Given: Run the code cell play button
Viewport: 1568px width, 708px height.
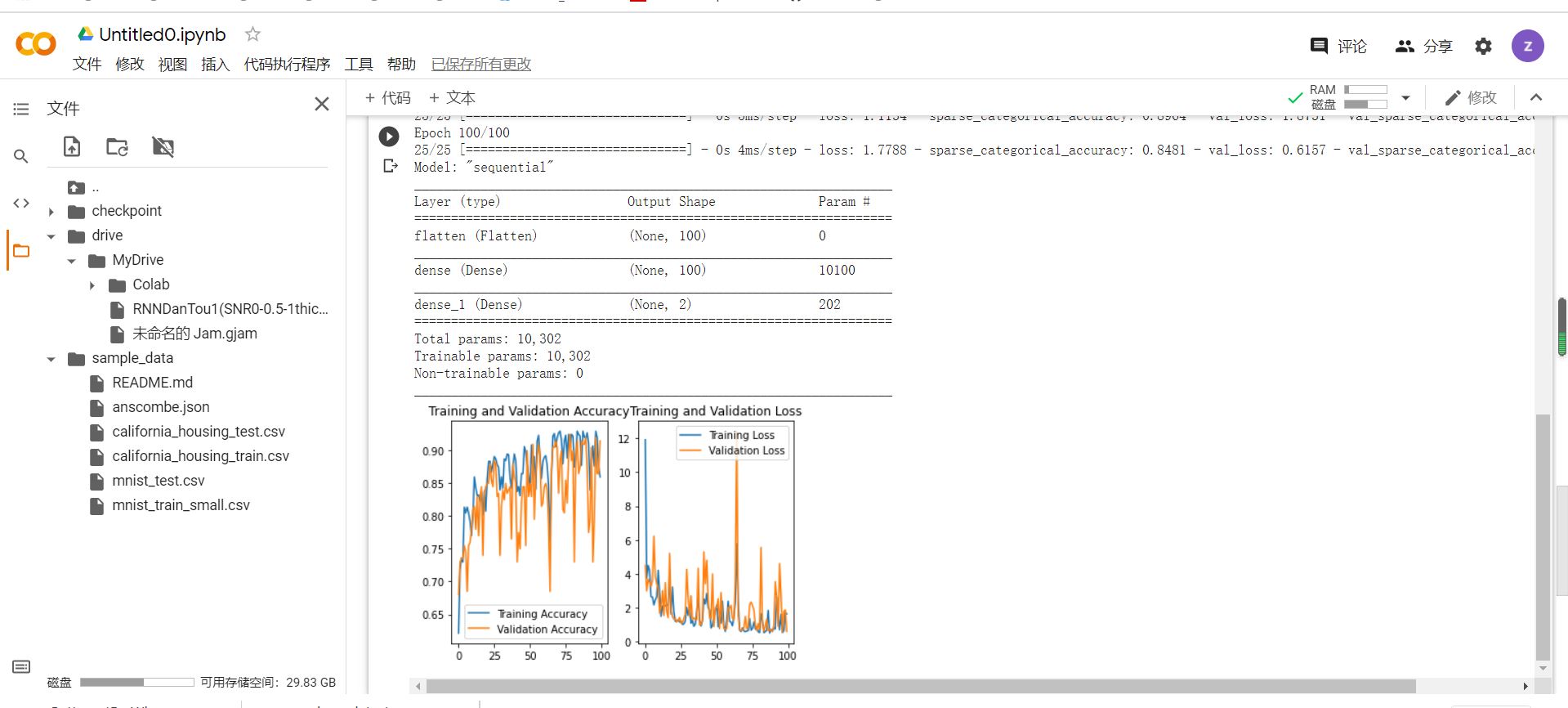Looking at the screenshot, I should coord(389,137).
